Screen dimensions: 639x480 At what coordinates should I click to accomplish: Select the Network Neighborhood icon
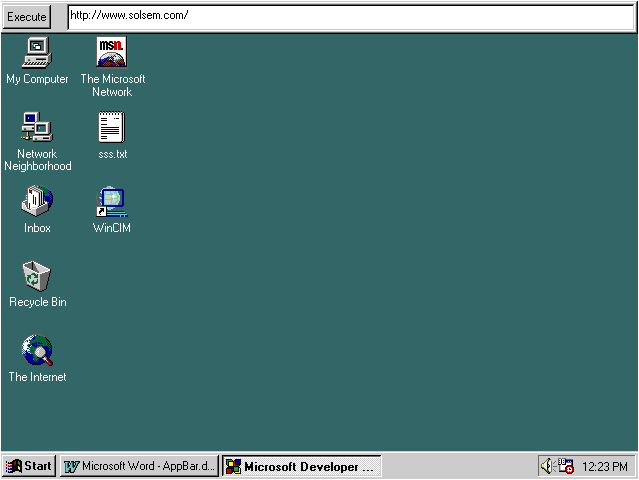(x=37, y=127)
